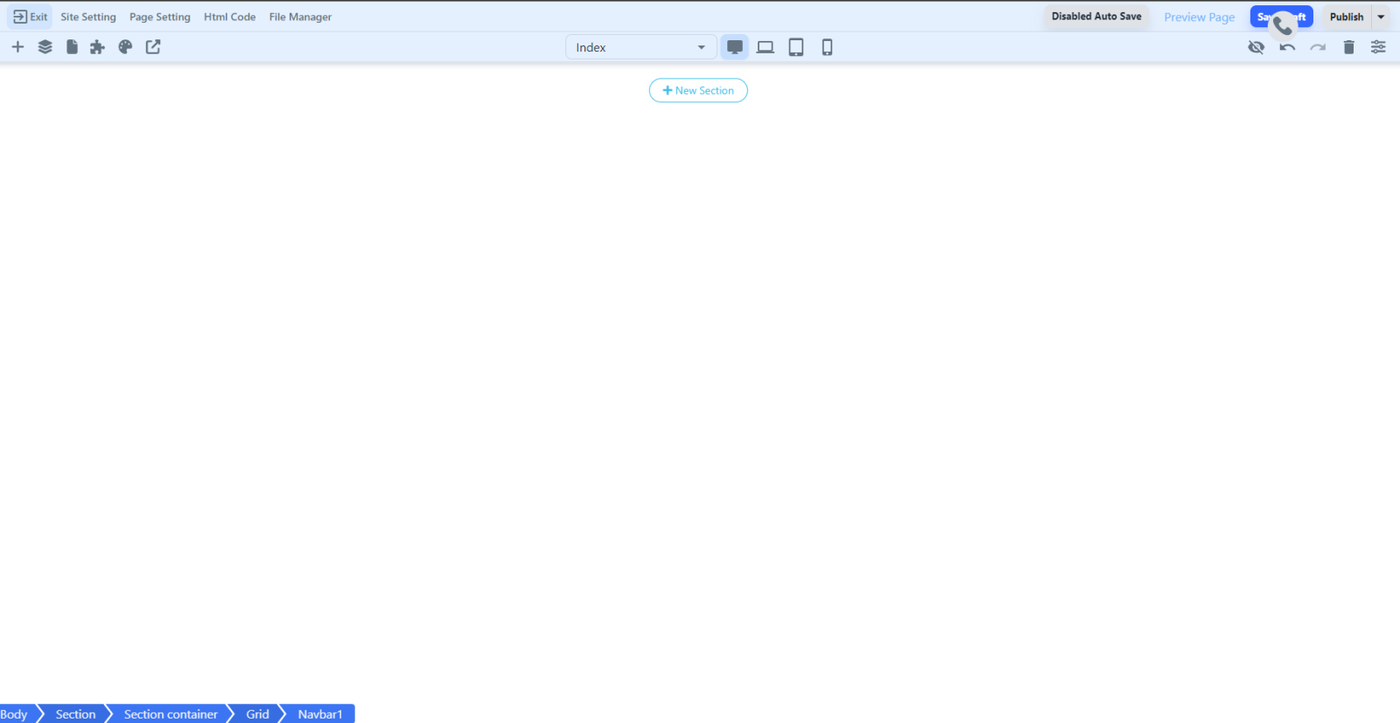1400x723 pixels.
Task: Open the Index page dropdown
Action: point(641,47)
